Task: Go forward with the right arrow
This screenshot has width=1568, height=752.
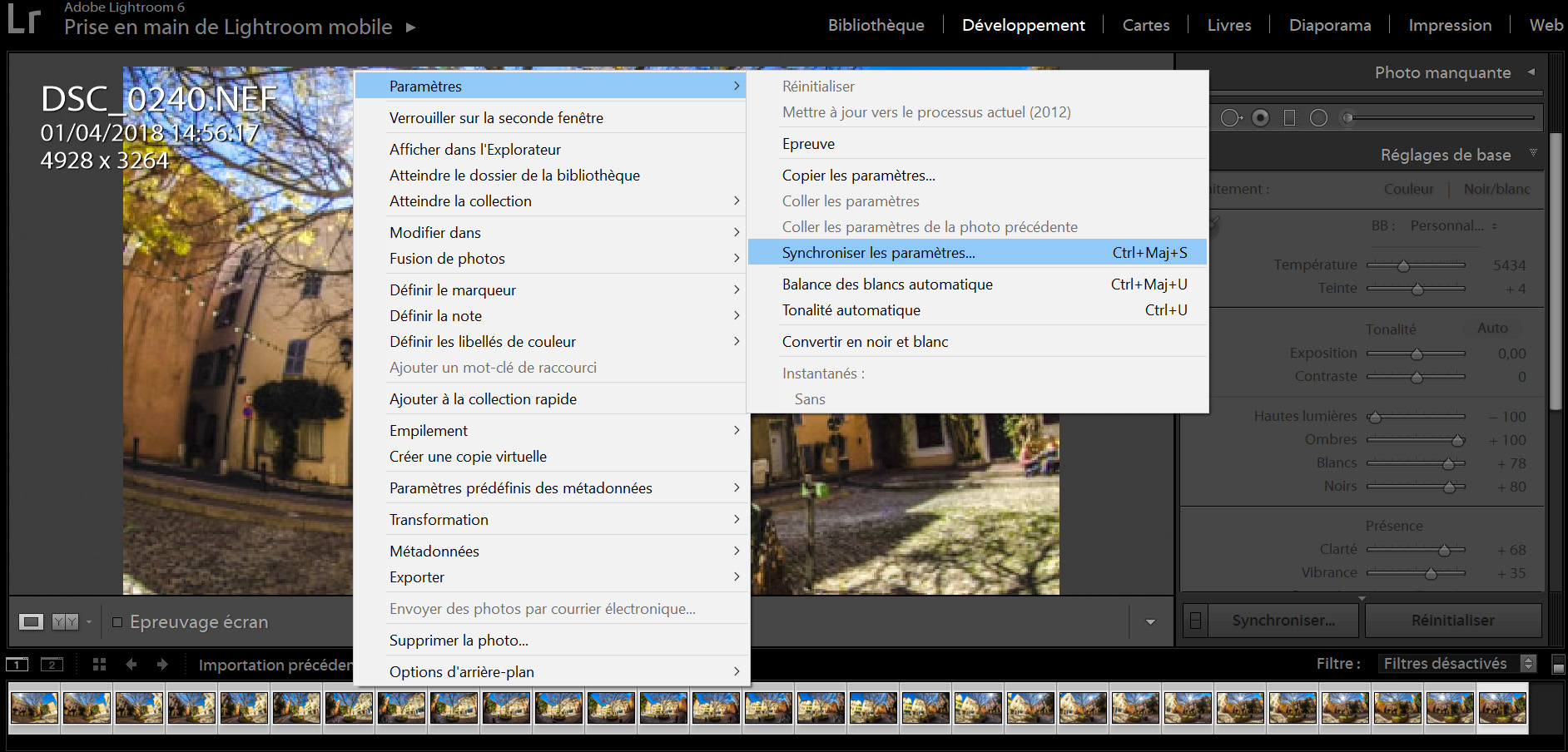Action: (x=162, y=665)
